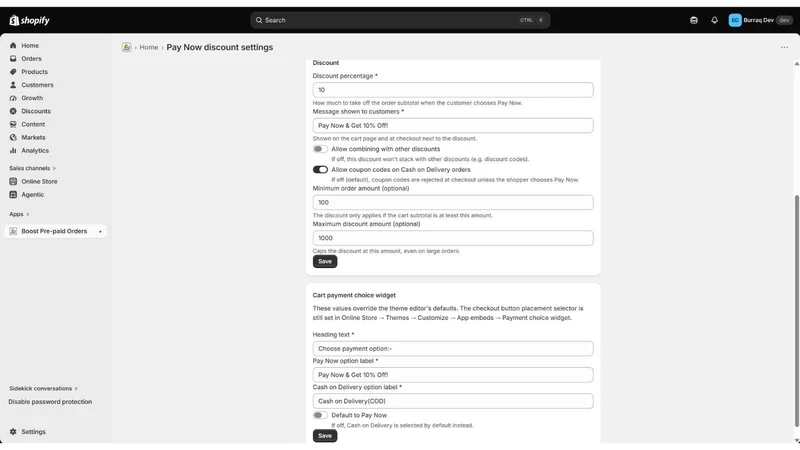Viewport: 800px width, 450px height.
Task: Open the Online Store channel
Action: (x=39, y=182)
